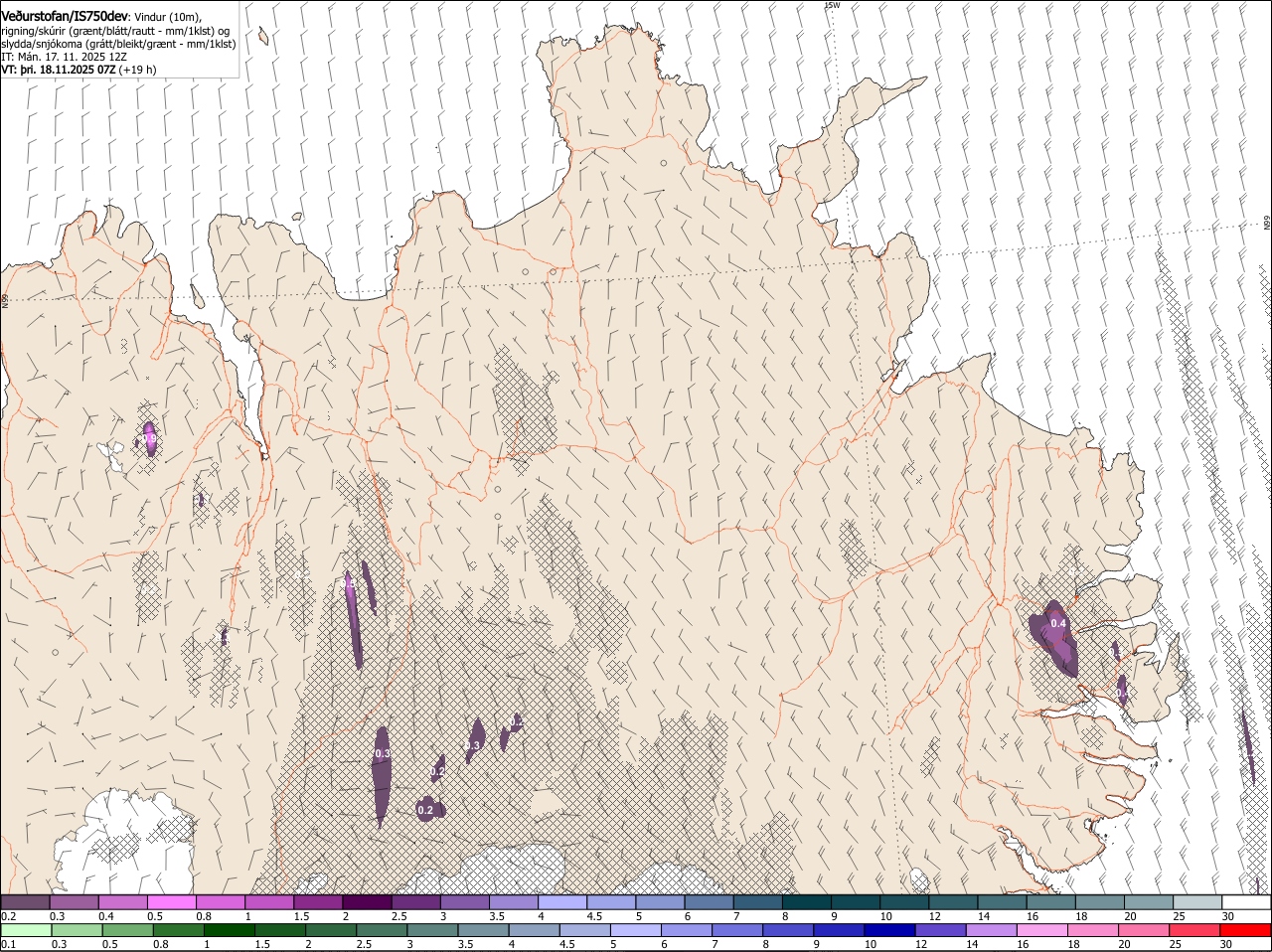Screen dimensions: 1272x952
Task: Click the dark purple upper swatch between 2 and 2.5
Action: click(367, 902)
